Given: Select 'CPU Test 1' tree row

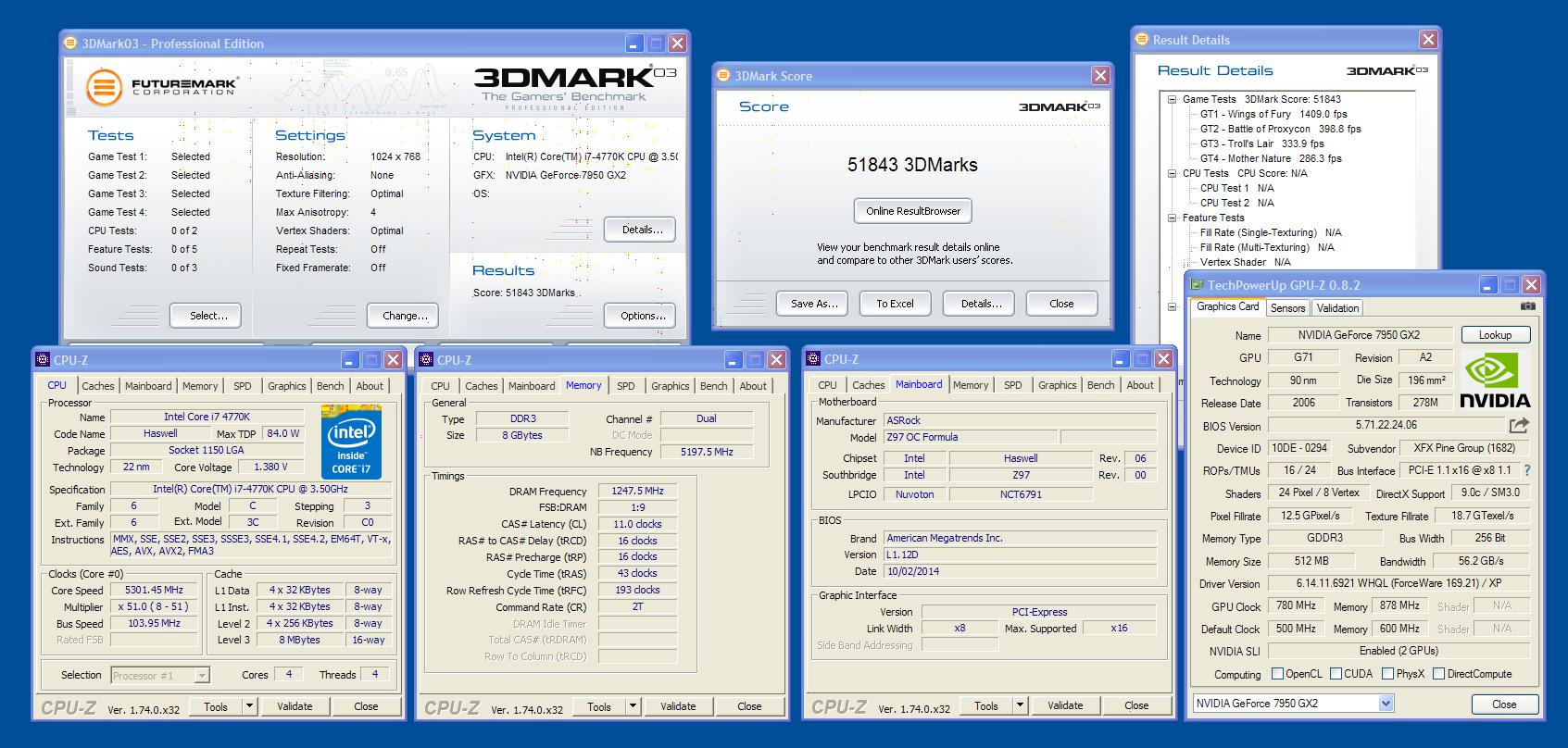Looking at the screenshot, I should [1236, 188].
